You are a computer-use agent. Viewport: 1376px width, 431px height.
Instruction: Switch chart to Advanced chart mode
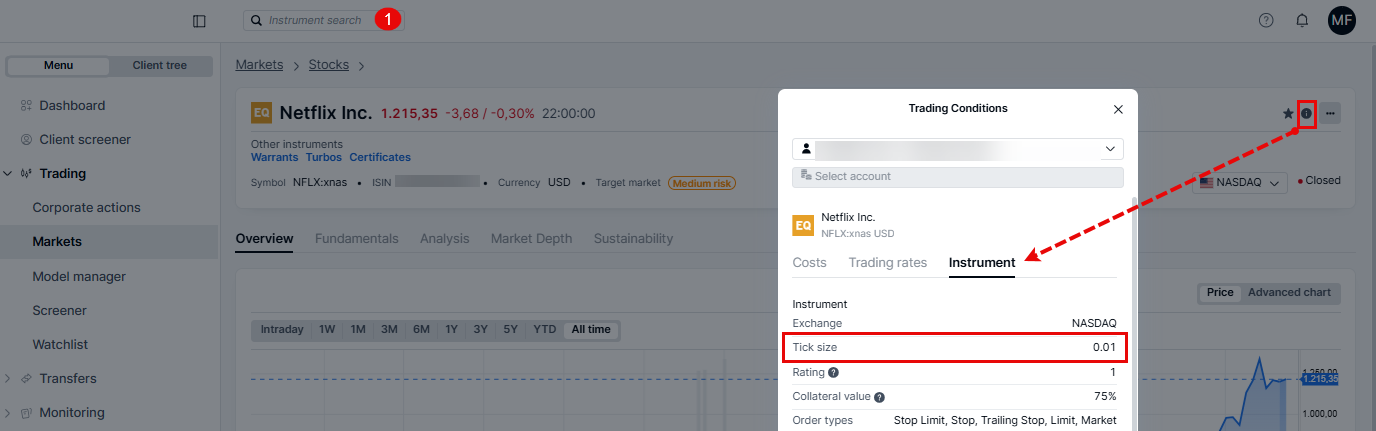click(x=1288, y=293)
